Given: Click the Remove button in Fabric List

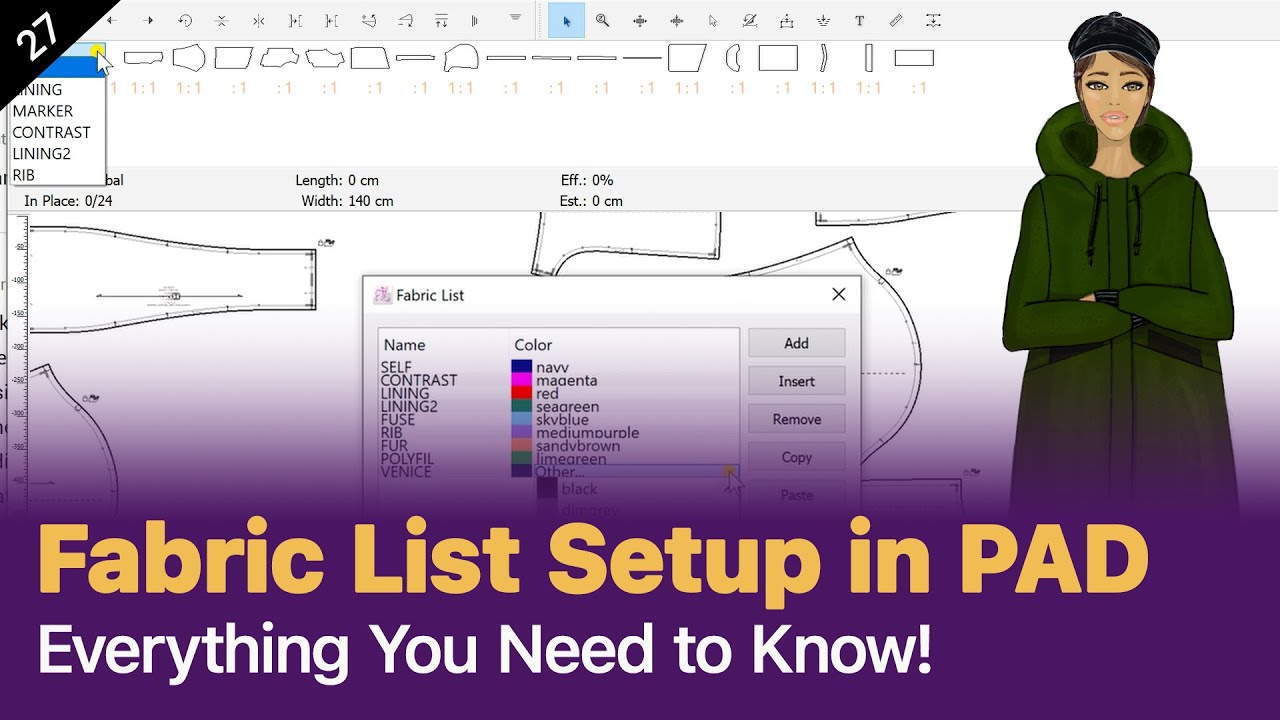Looking at the screenshot, I should (796, 419).
